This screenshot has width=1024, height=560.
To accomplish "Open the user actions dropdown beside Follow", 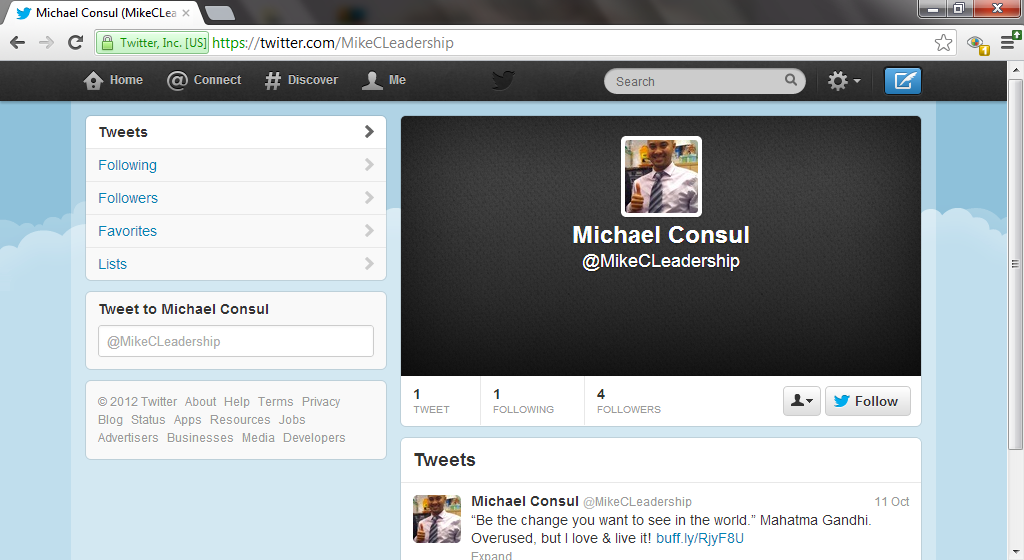I will pos(801,401).
